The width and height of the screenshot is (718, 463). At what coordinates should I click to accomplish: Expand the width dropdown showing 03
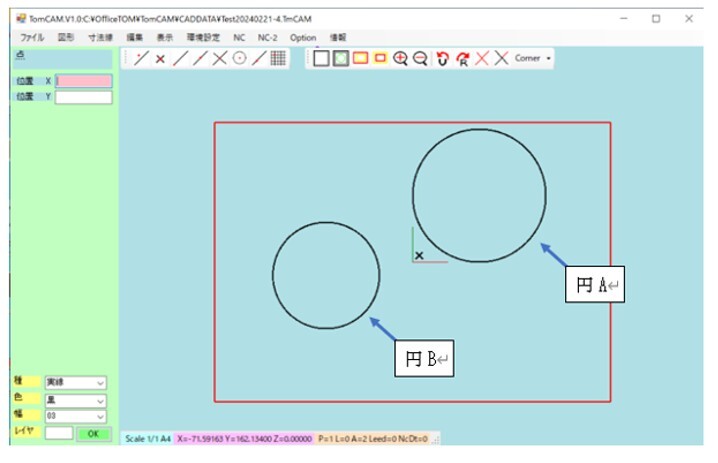[76, 417]
